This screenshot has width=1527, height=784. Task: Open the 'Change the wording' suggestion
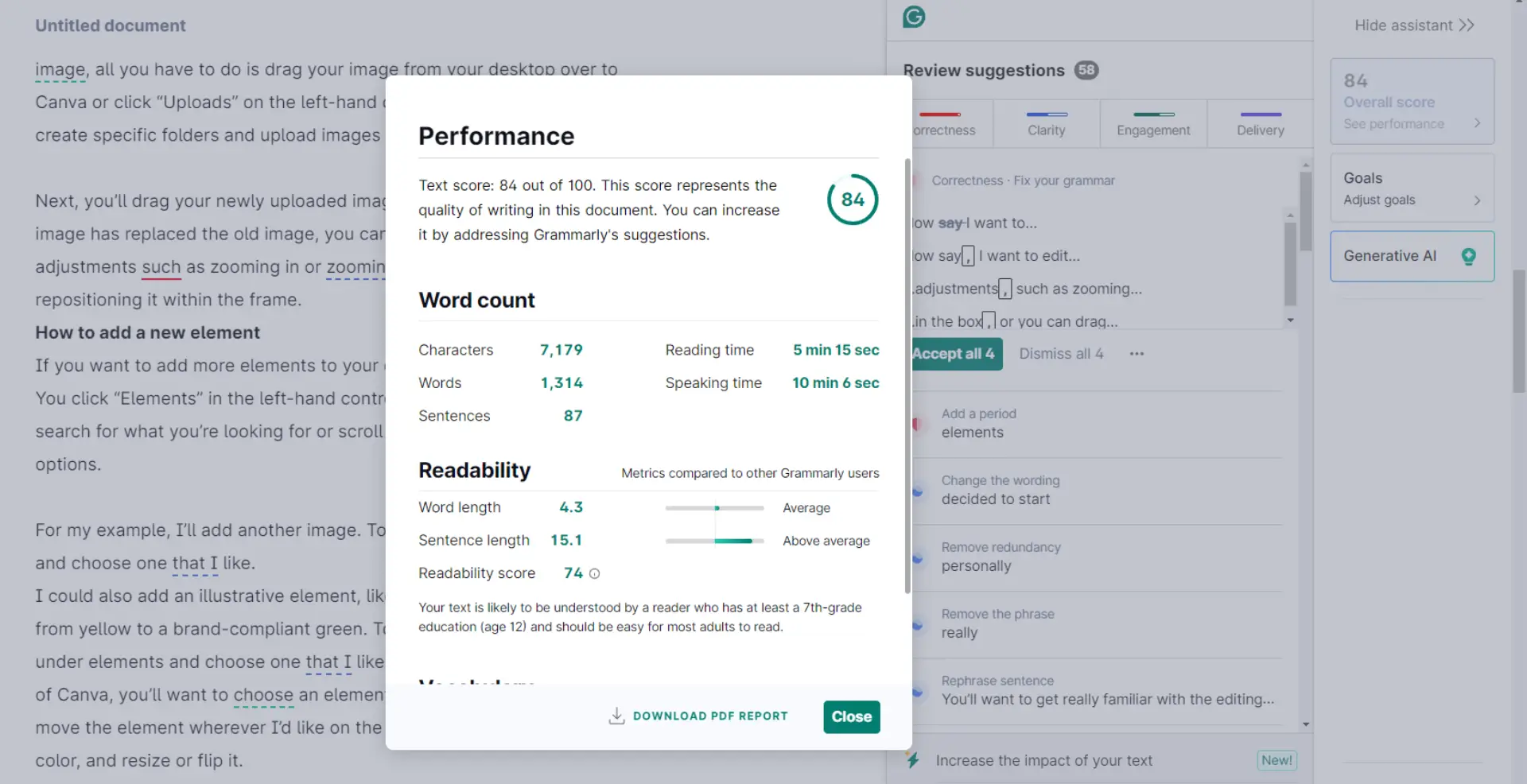(1098, 491)
